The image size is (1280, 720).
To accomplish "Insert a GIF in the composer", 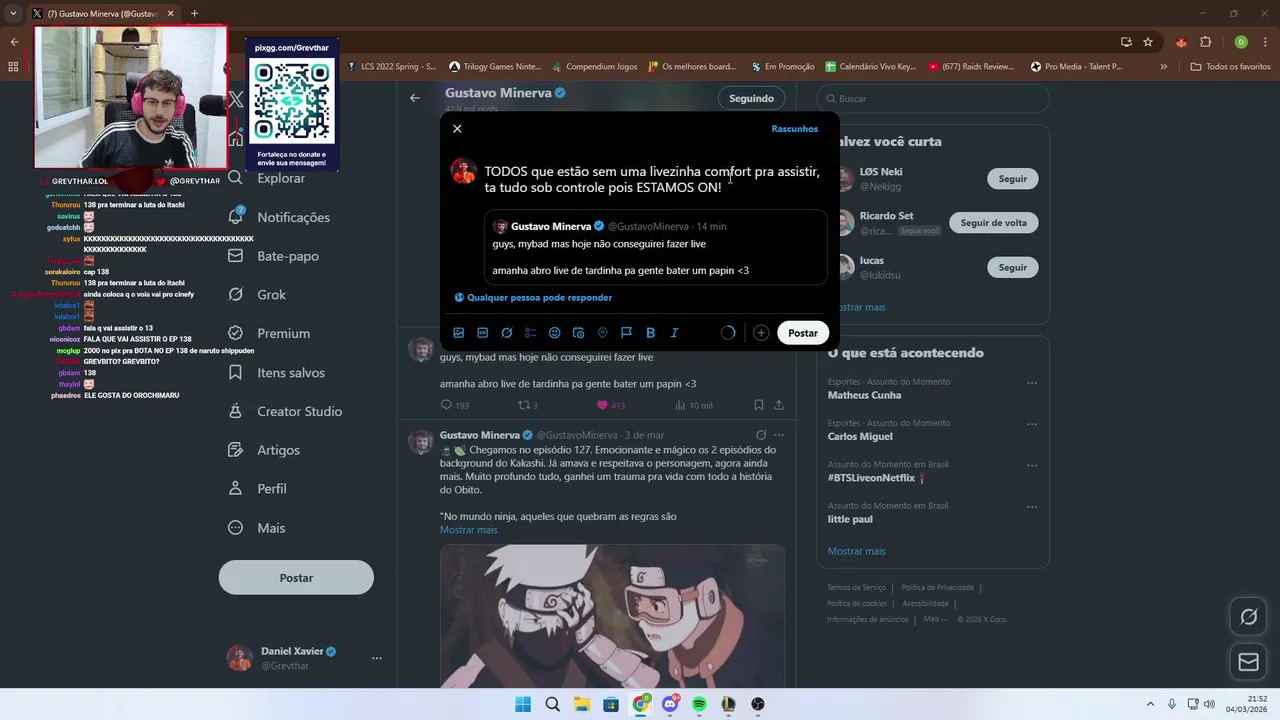I will [x=483, y=333].
